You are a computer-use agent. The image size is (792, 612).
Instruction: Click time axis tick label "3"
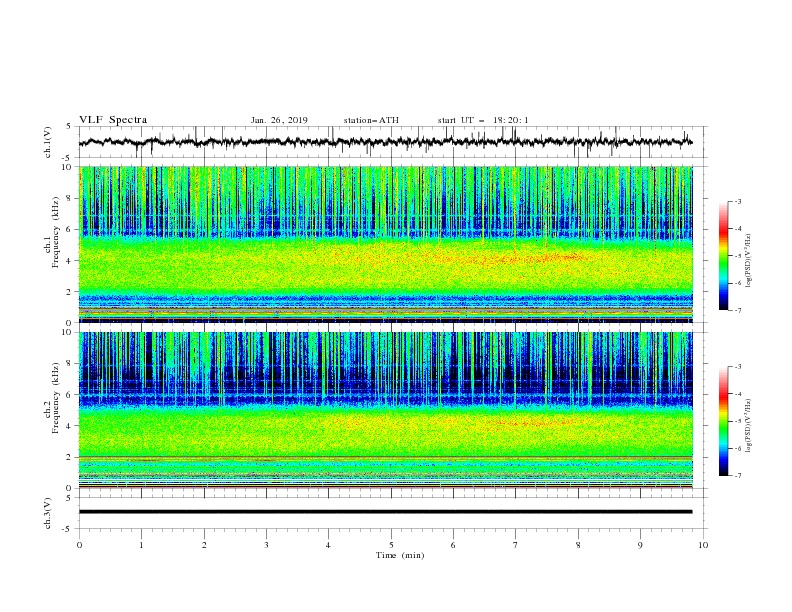click(x=266, y=545)
